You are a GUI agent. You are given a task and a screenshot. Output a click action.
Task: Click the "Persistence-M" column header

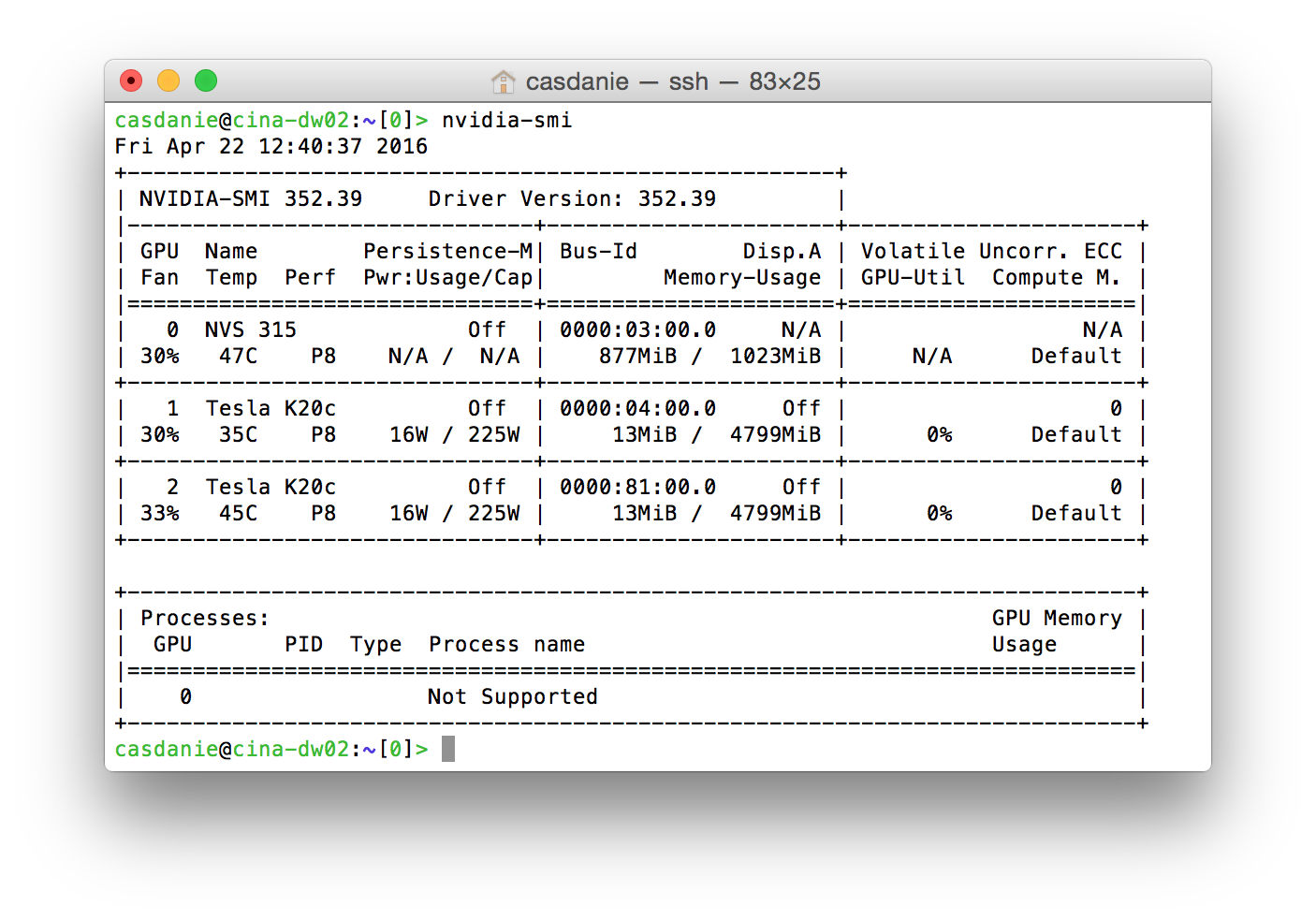[447, 252]
